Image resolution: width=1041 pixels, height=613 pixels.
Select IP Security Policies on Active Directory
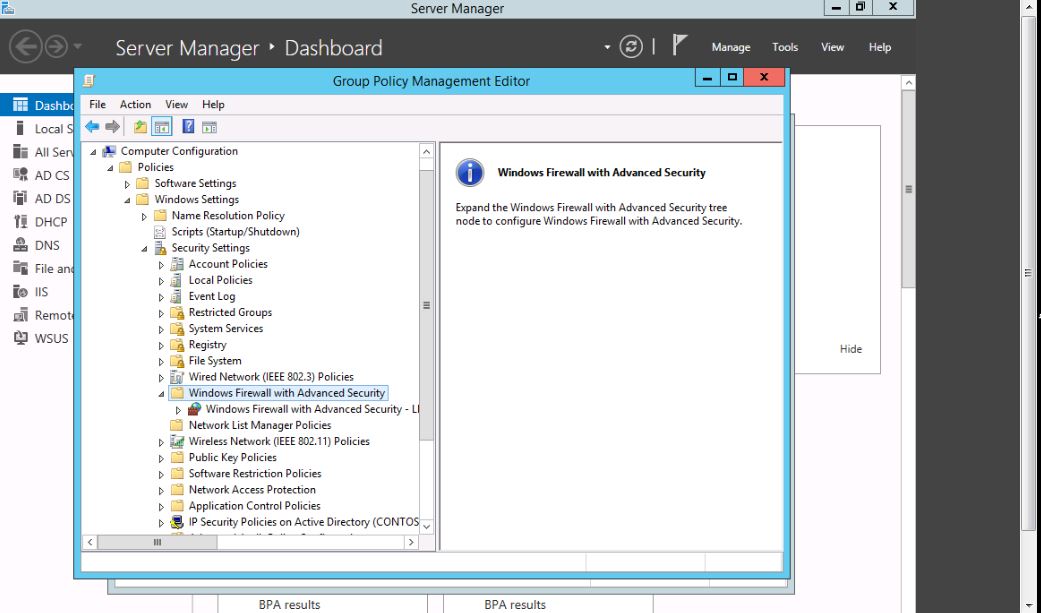click(x=303, y=522)
